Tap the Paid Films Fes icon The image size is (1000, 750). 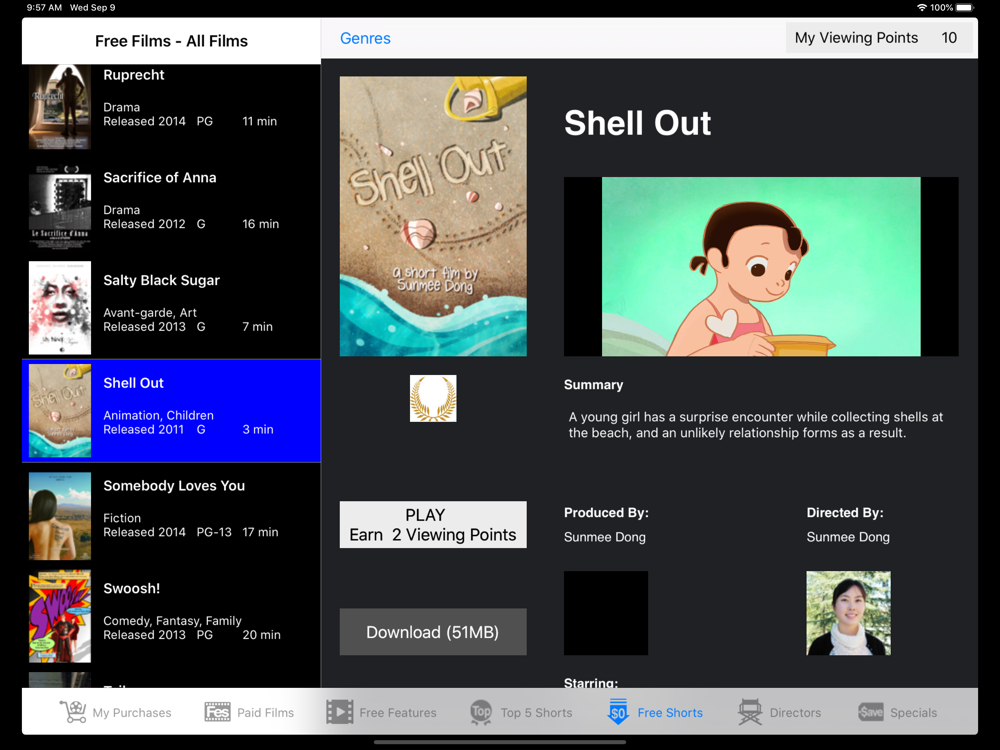point(217,712)
